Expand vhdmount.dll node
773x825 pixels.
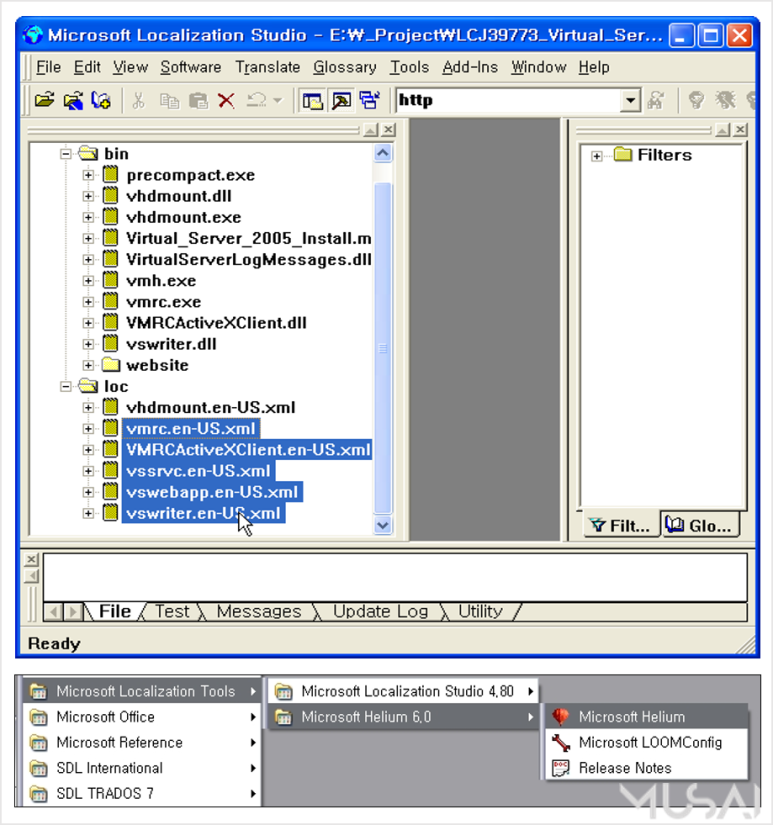click(88, 196)
